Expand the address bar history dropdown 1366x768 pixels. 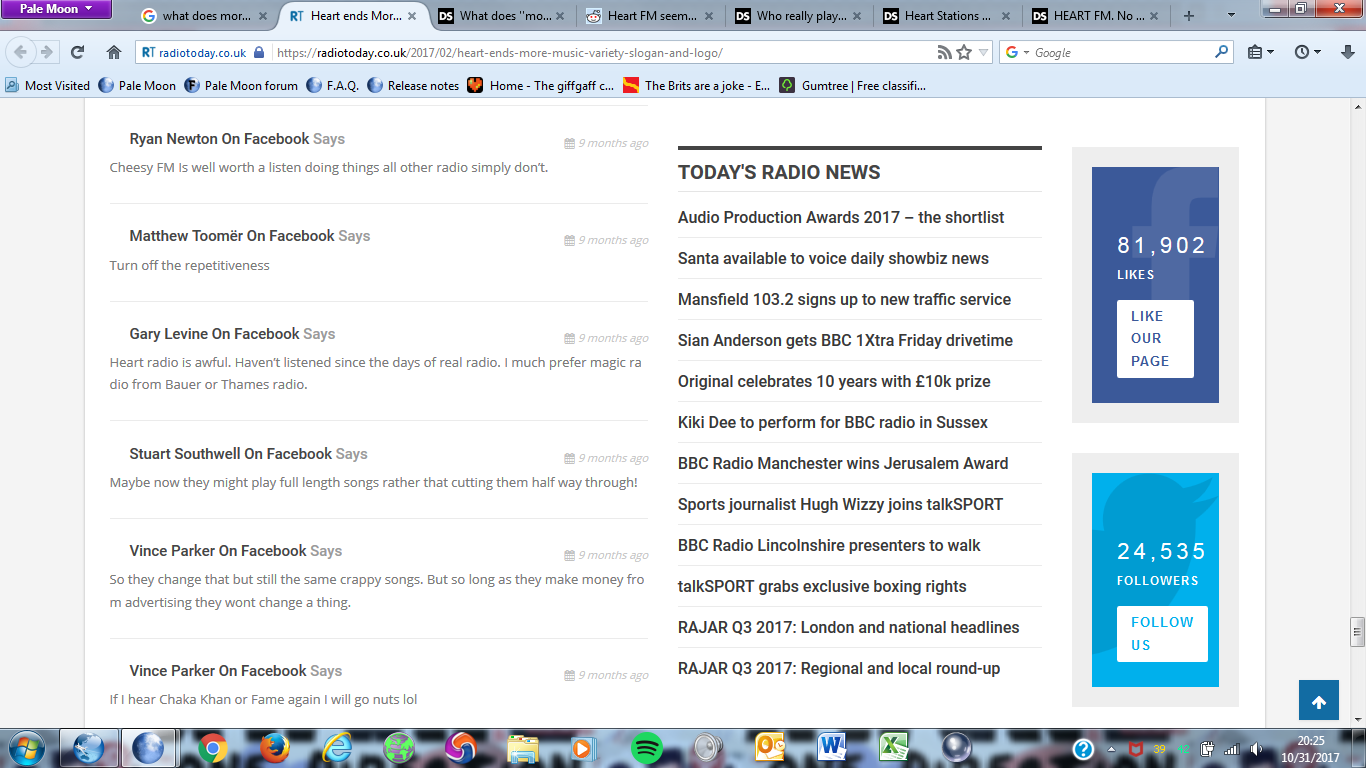tap(984, 52)
